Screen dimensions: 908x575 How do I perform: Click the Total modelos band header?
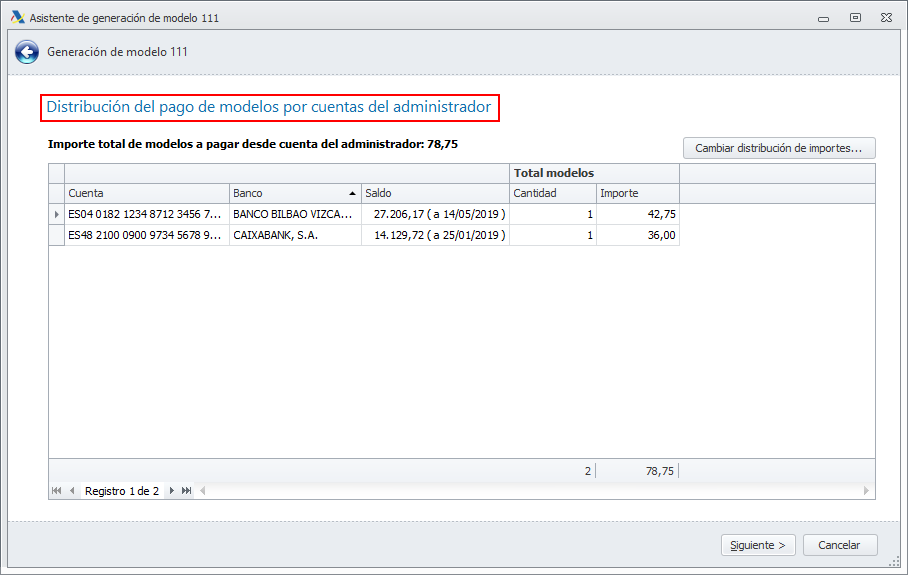pos(595,173)
